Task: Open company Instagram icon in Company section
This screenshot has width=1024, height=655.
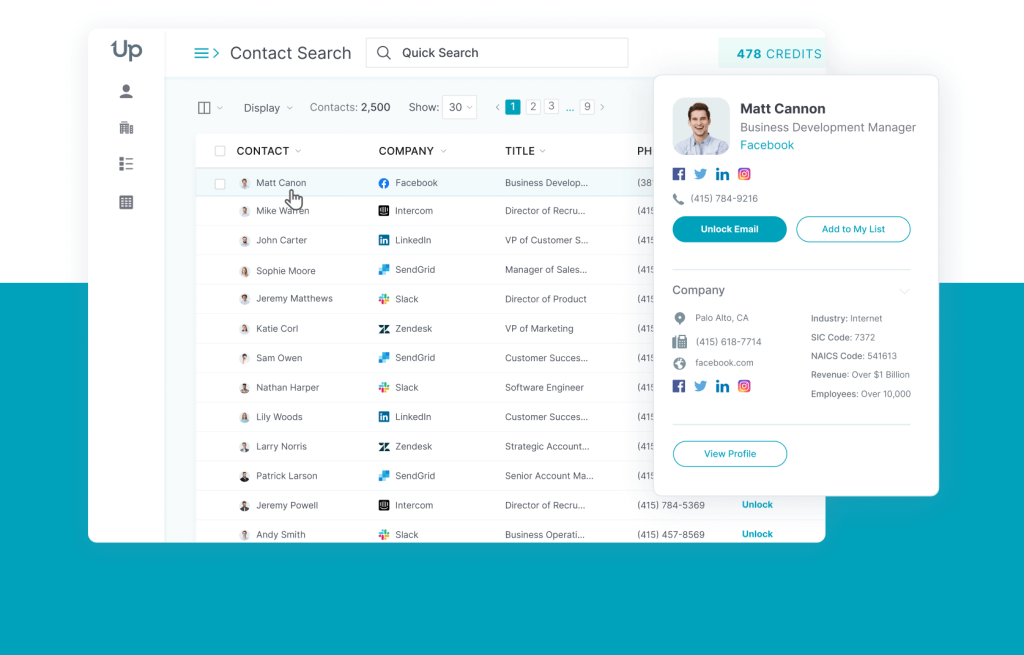Action: 744,386
